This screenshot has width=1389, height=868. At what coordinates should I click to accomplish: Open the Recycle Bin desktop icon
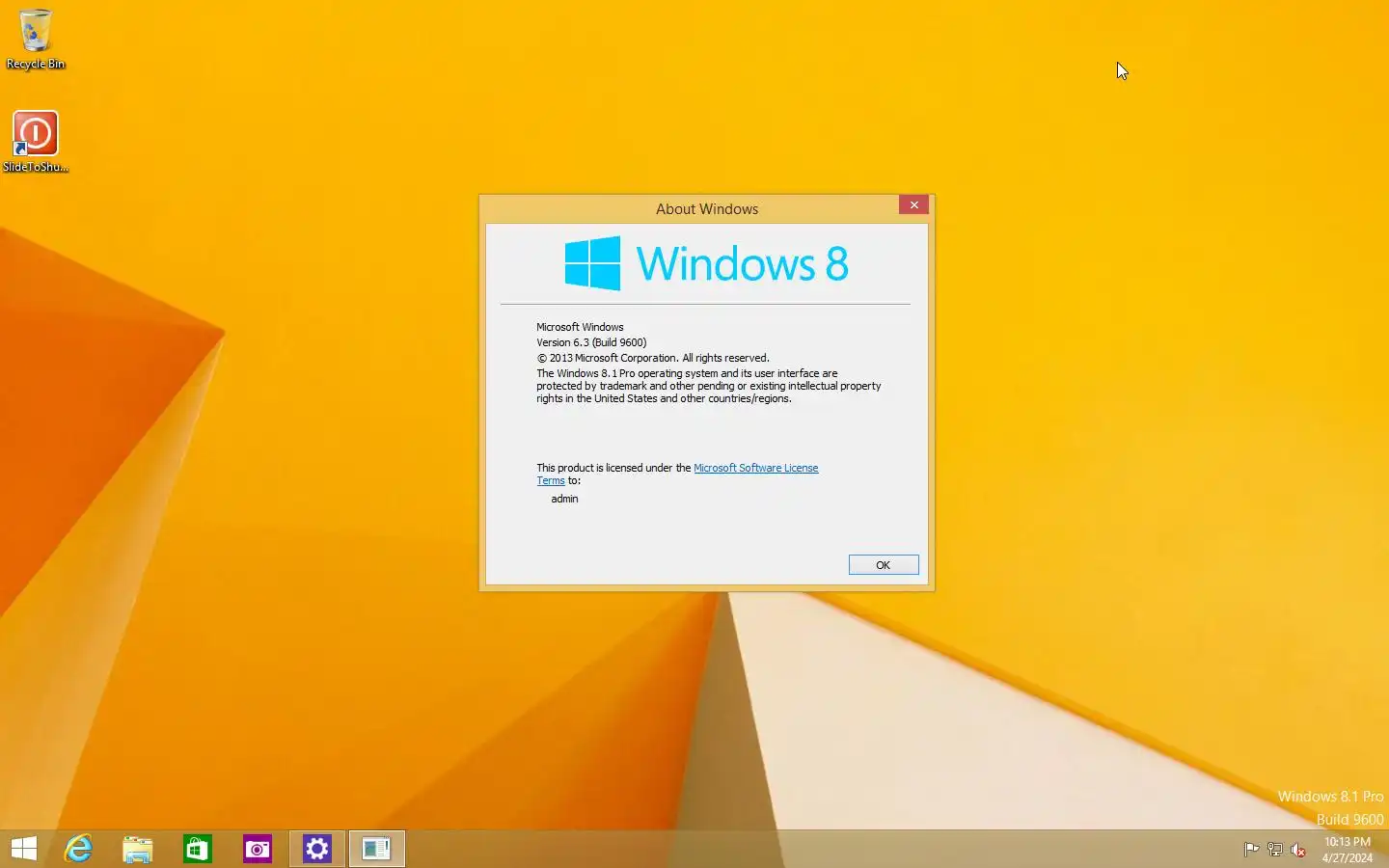(x=36, y=39)
